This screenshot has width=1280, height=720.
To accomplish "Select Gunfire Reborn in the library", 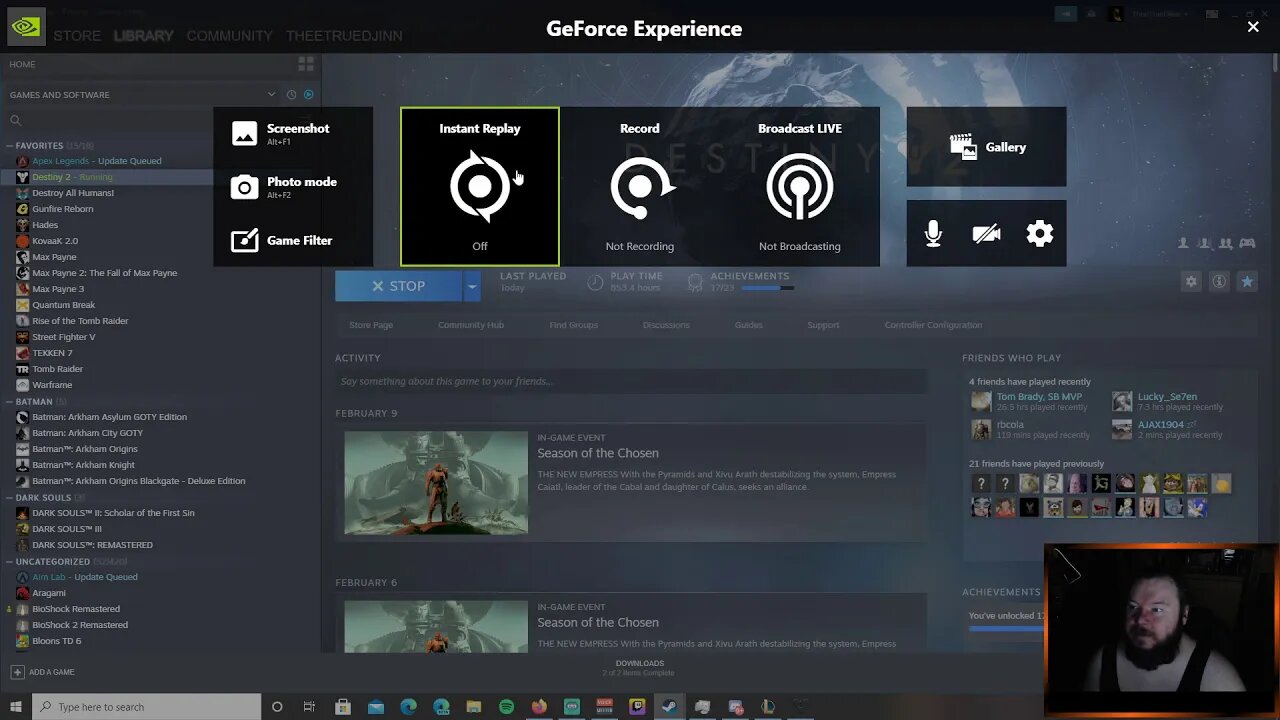I will click(62, 209).
